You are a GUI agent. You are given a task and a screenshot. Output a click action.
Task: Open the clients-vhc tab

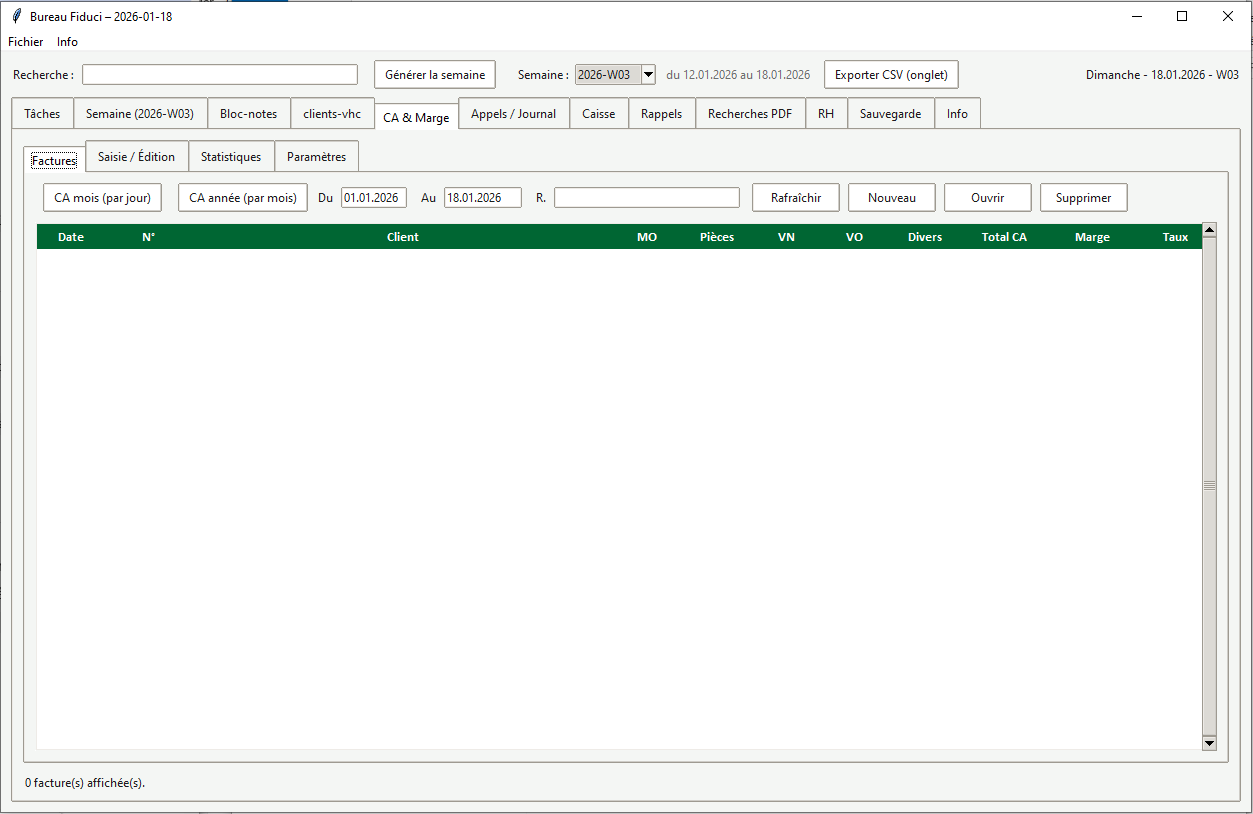[332, 113]
